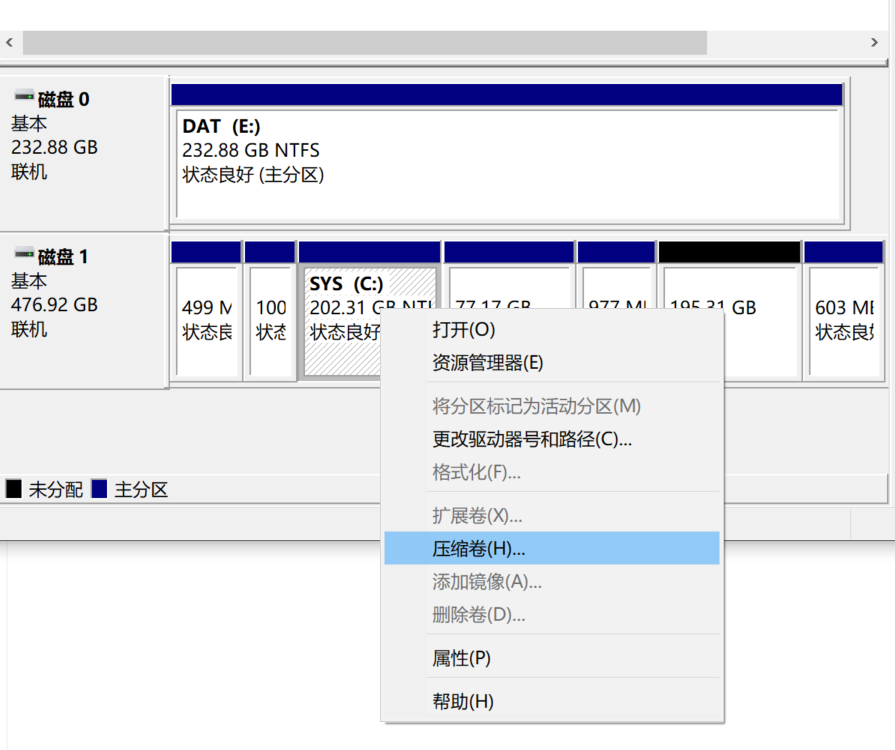Click the 磁盘 0 disk icon
The image size is (895, 750).
tap(23, 96)
